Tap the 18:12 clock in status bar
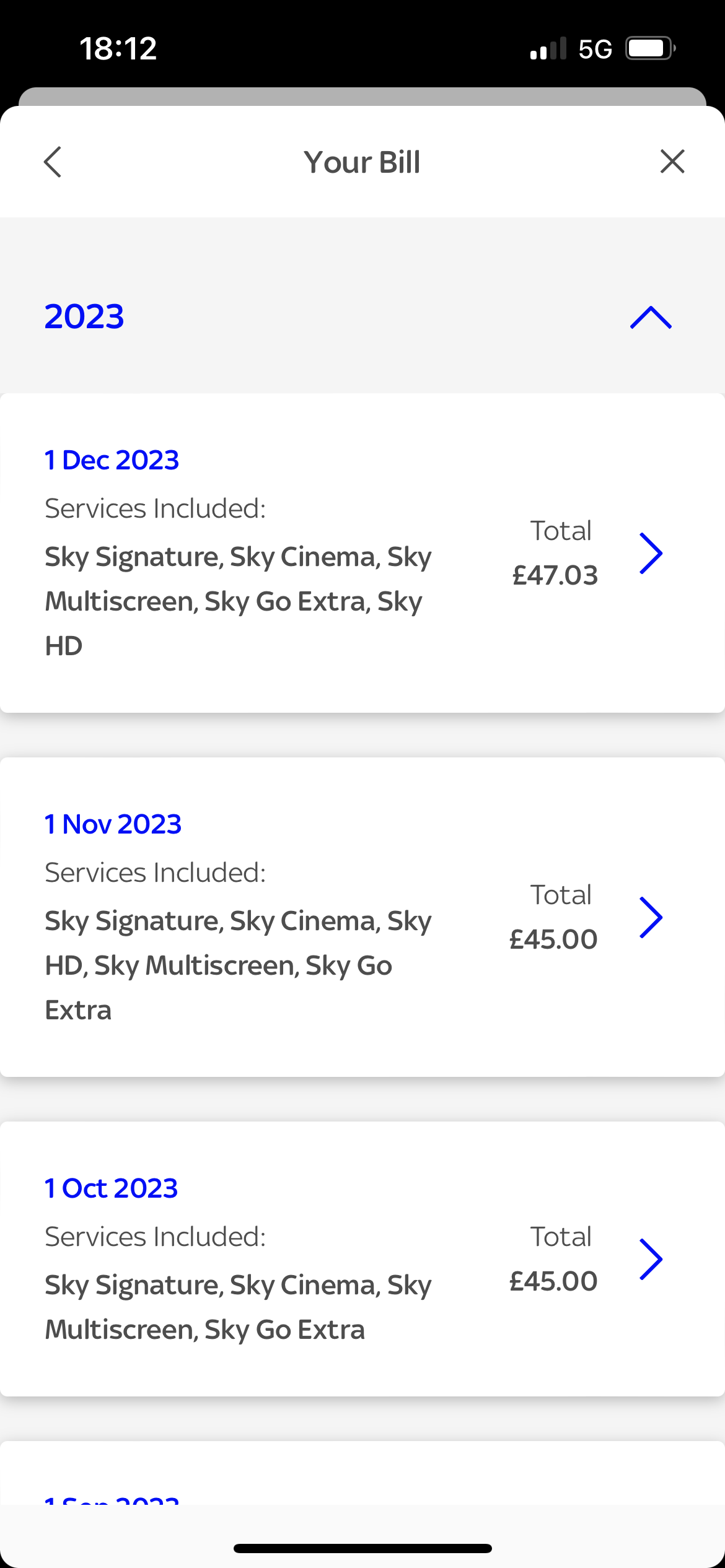Screen dimensions: 725x1568 coord(118,48)
